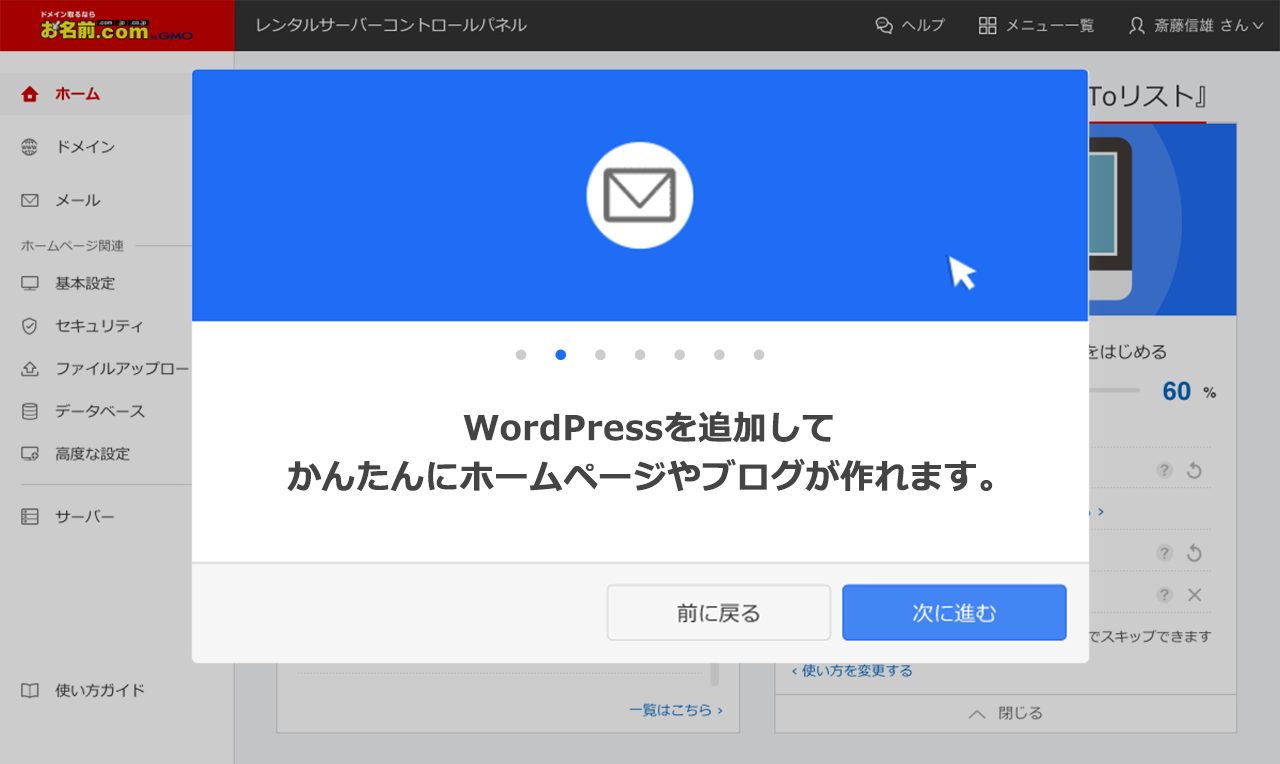This screenshot has height=764, width=1280.
Task: Select the active blue pagination dot
Action: click(x=560, y=354)
